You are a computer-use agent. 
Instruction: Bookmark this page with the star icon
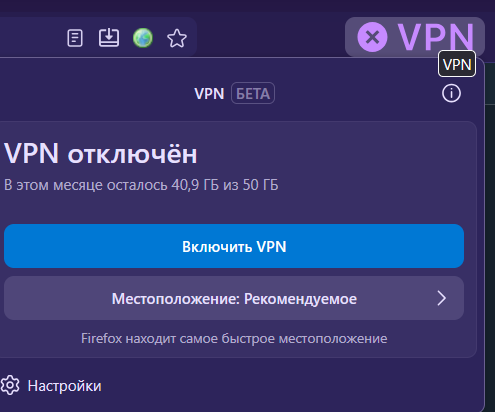(x=177, y=38)
